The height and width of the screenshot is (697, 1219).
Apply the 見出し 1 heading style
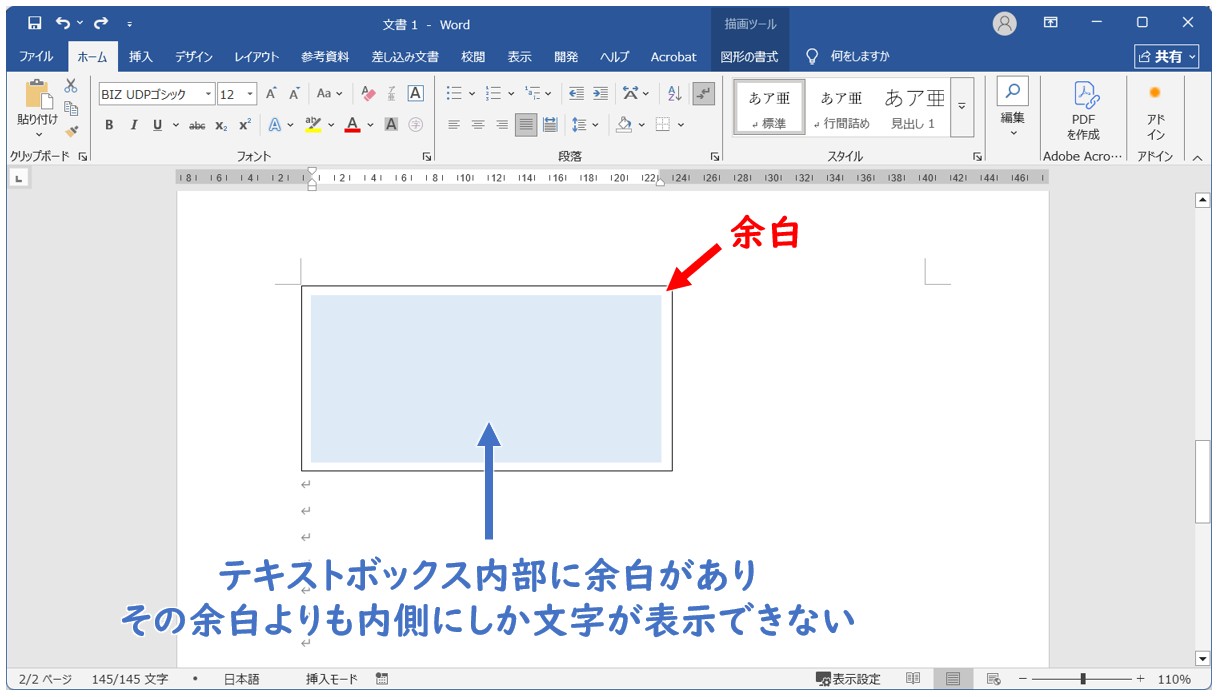pos(914,108)
